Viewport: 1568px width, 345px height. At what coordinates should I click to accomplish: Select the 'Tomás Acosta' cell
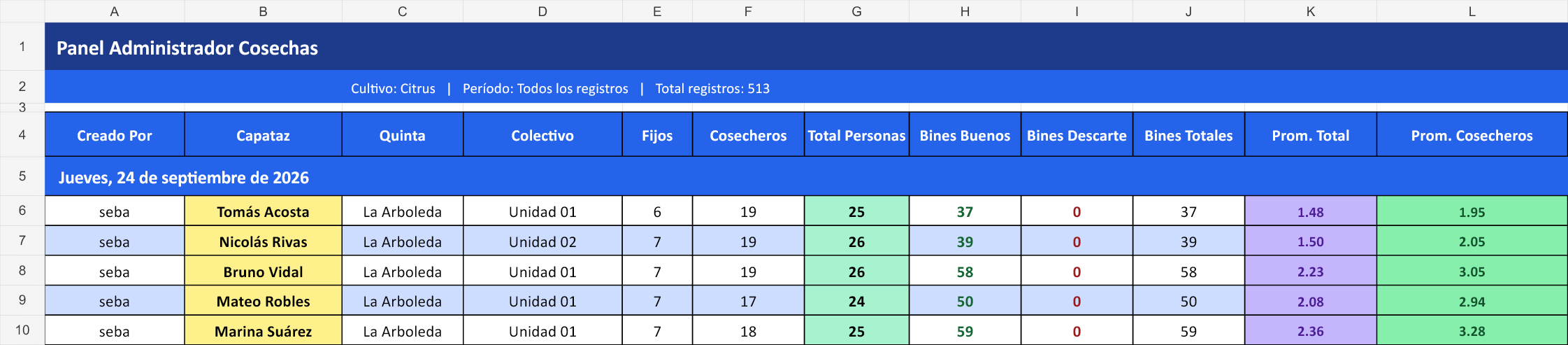pos(263,211)
